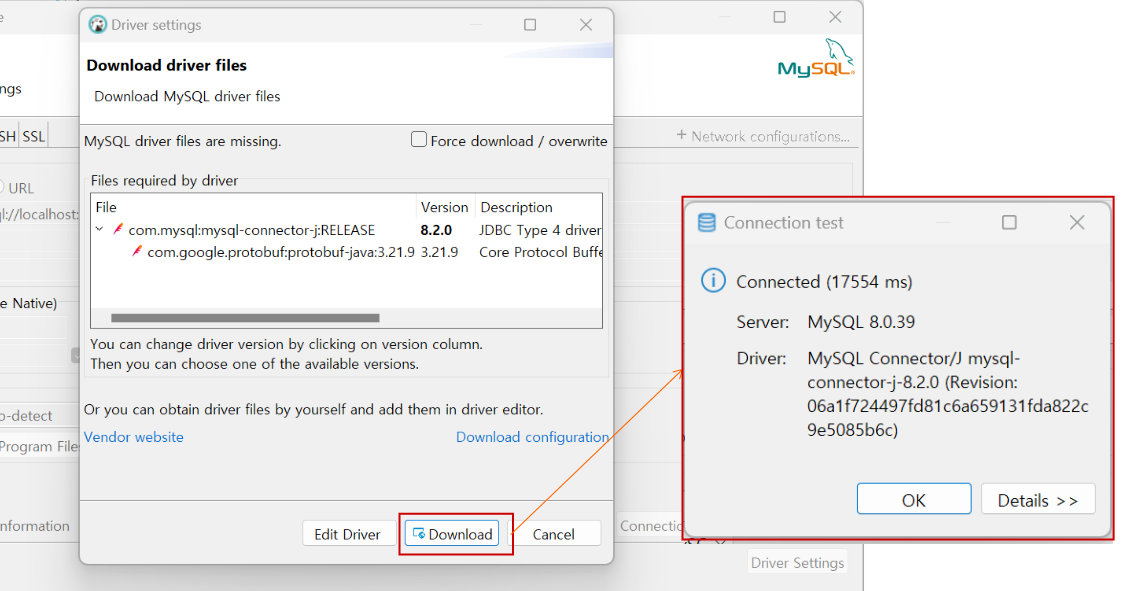The image size is (1129, 591).
Task: Click the MySQL 8.0.39 server value
Action: click(x=861, y=322)
